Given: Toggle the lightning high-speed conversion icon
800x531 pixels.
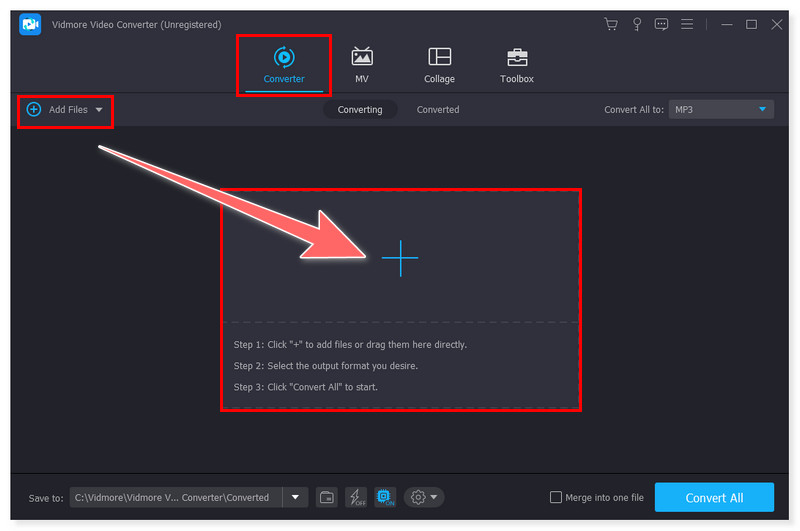Looking at the screenshot, I should pos(355,497).
